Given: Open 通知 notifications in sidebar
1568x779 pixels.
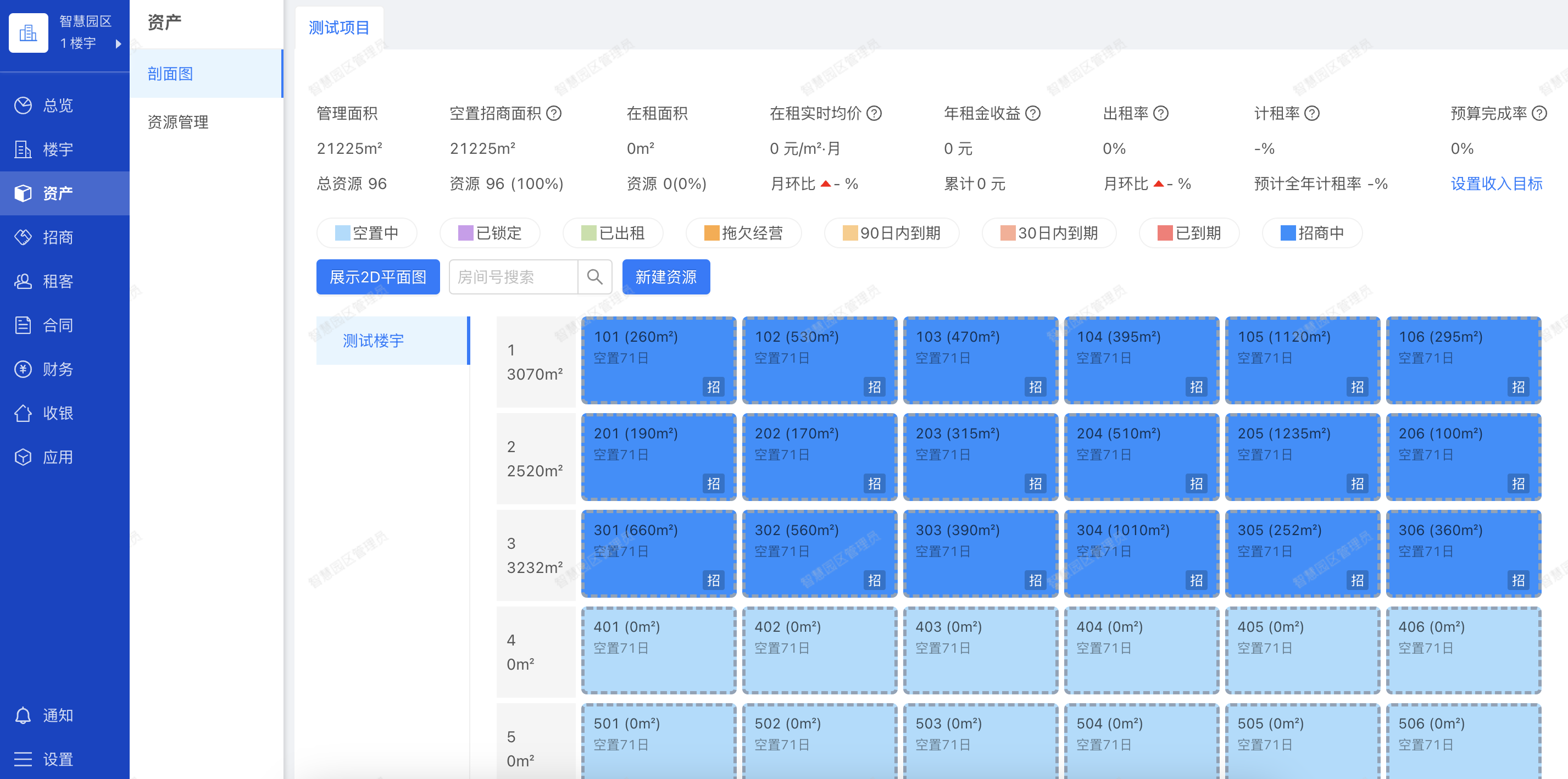Looking at the screenshot, I should click(64, 716).
